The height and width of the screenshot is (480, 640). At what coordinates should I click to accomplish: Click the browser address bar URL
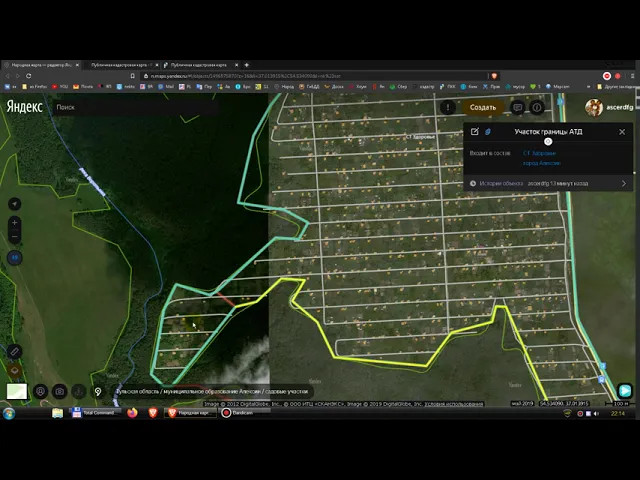coord(245,76)
